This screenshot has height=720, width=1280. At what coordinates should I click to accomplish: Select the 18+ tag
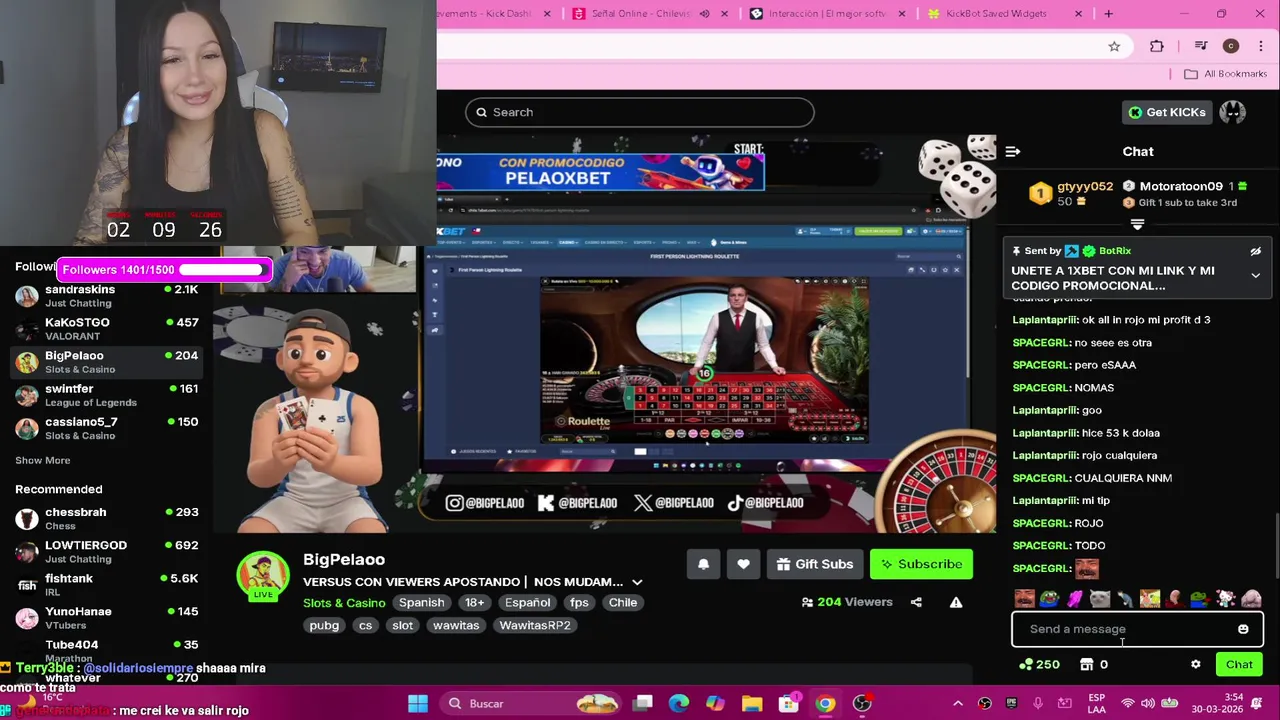tap(474, 603)
